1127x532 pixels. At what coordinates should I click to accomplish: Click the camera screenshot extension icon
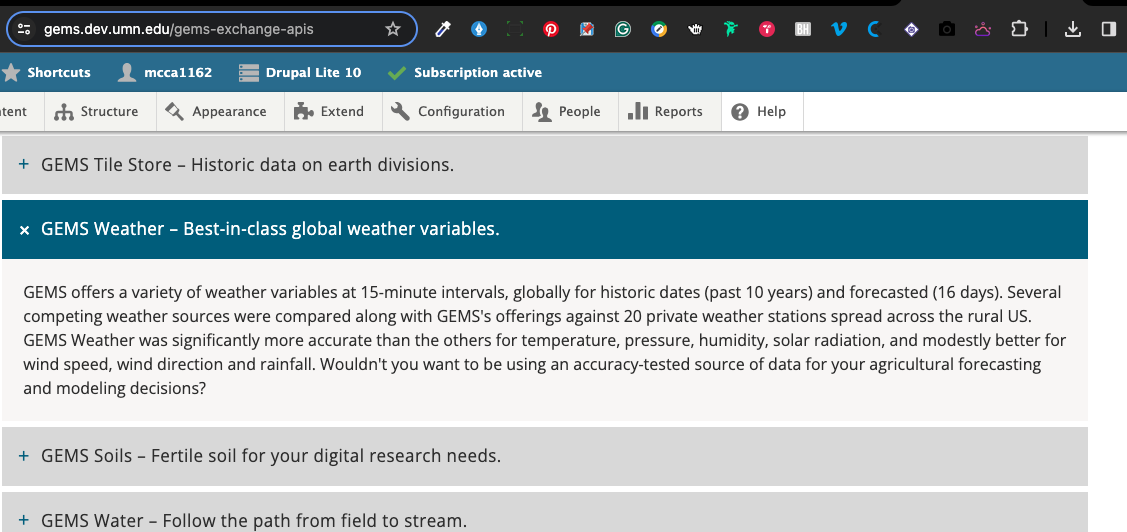[946, 30]
